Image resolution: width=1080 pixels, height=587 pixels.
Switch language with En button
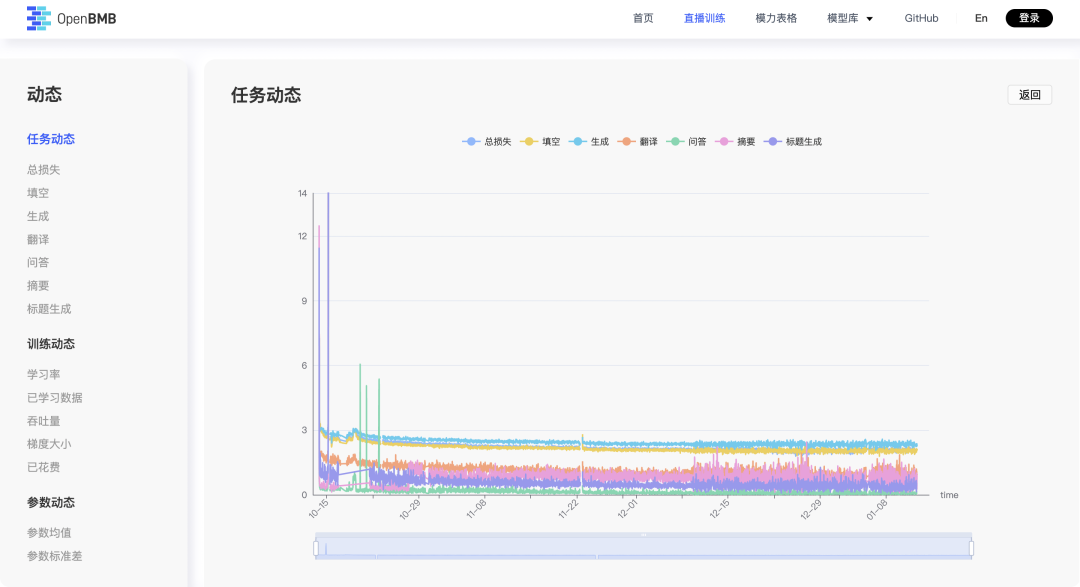(981, 19)
